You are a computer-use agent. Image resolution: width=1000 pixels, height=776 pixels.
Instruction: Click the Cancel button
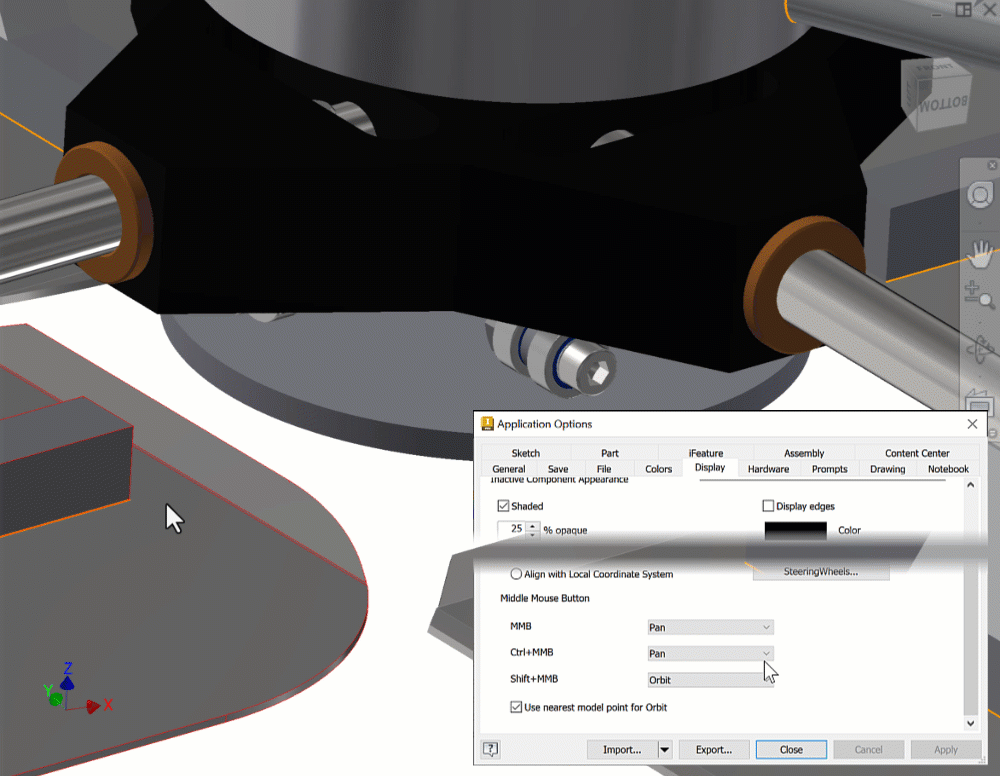[869, 750]
